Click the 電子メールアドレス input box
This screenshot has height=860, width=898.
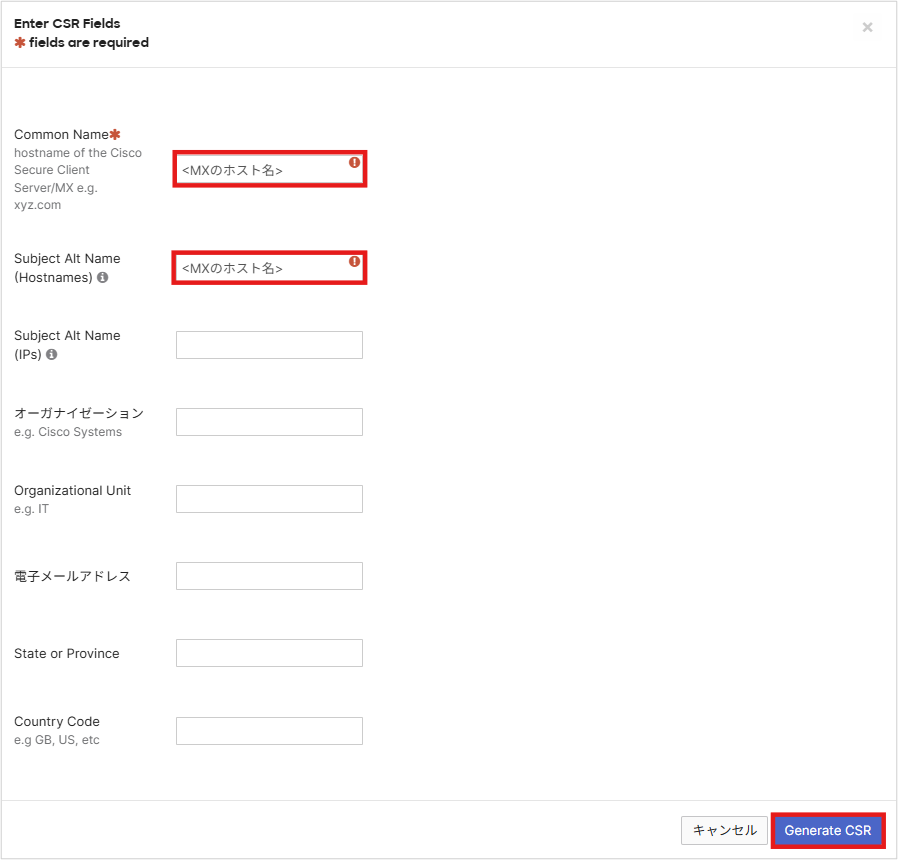pos(269,576)
